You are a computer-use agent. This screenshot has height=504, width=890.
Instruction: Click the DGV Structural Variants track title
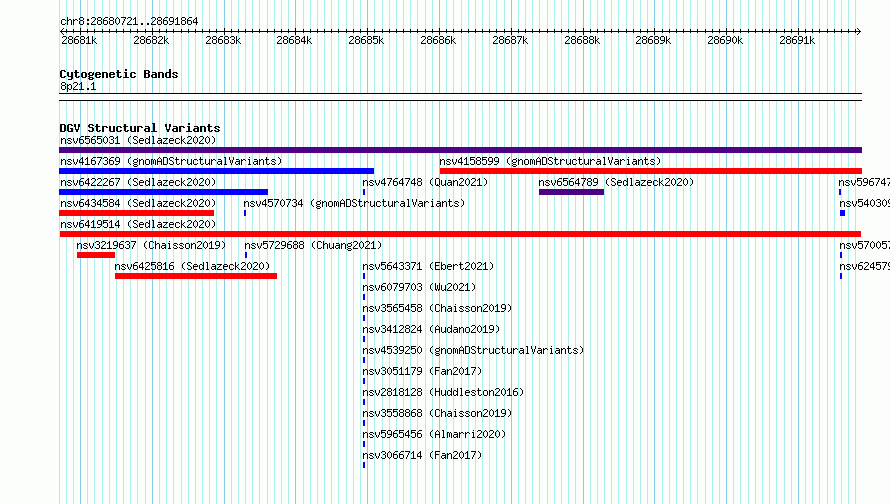140,128
